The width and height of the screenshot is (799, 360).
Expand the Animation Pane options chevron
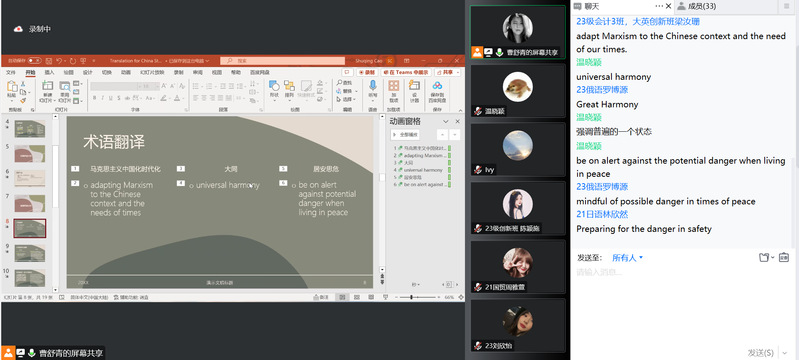pyautogui.click(x=445, y=121)
